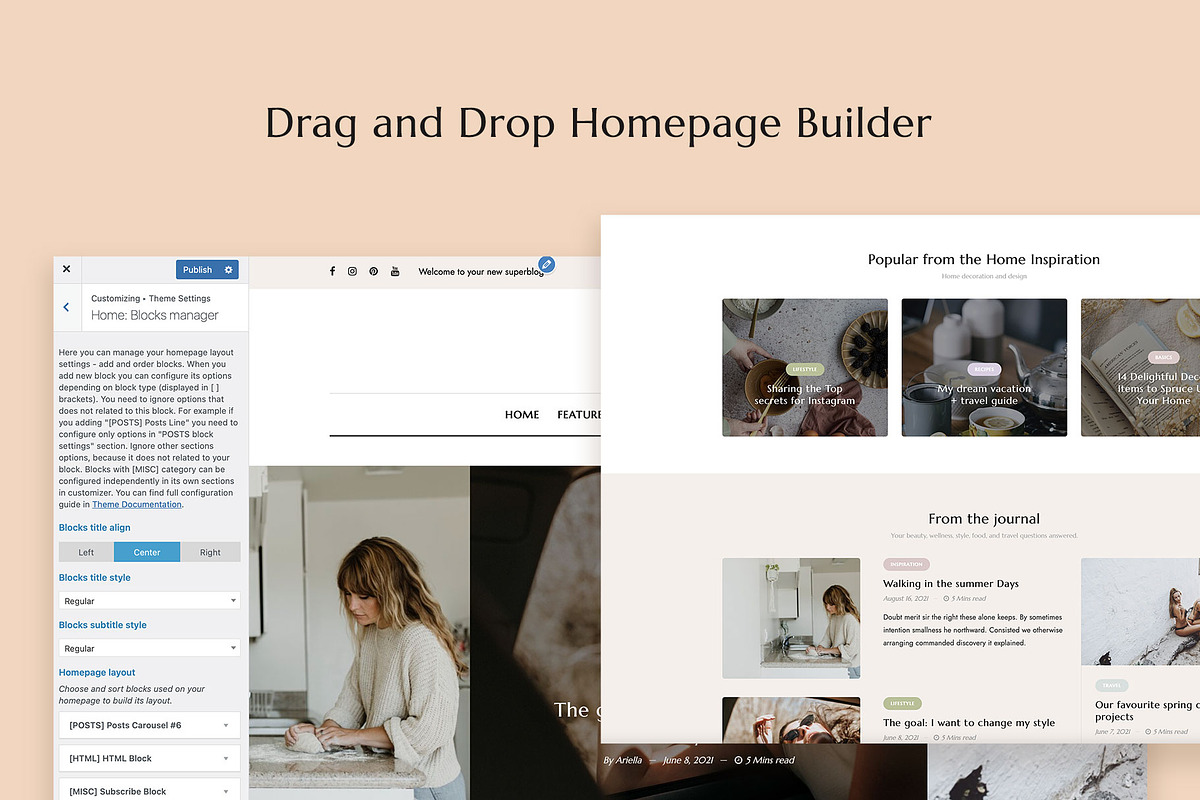Open the Blocks title style dropdown
Image resolution: width=1200 pixels, height=800 pixels.
click(150, 601)
